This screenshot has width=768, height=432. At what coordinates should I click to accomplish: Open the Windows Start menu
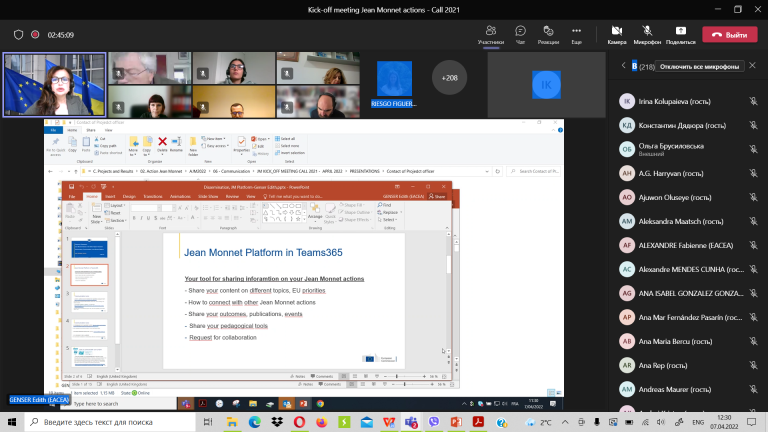[x=12, y=422]
